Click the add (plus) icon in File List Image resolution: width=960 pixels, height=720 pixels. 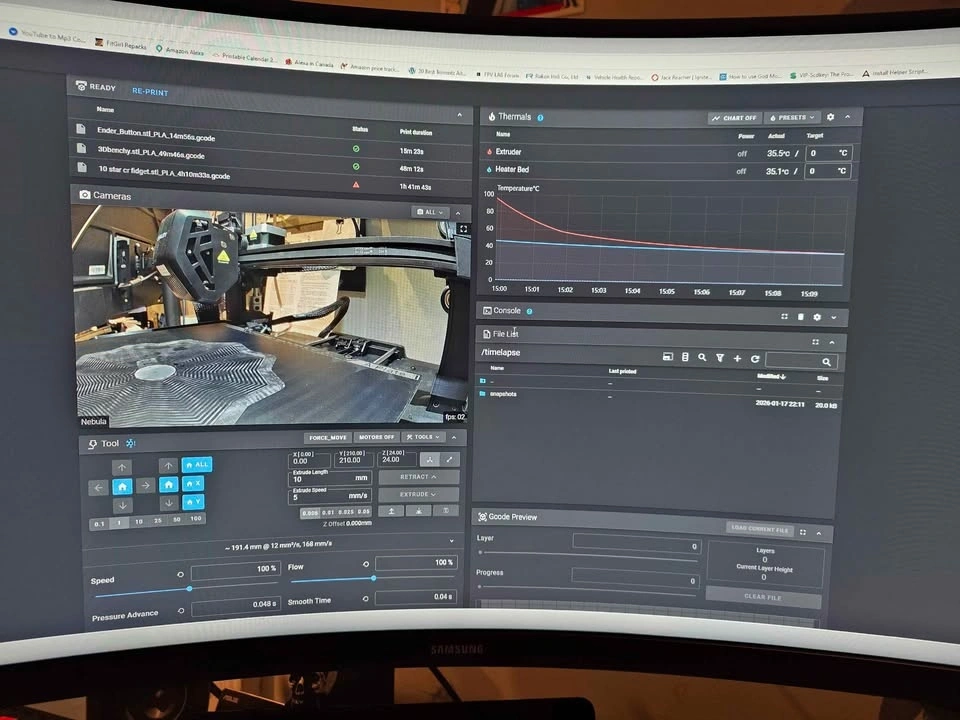pyautogui.click(x=737, y=358)
